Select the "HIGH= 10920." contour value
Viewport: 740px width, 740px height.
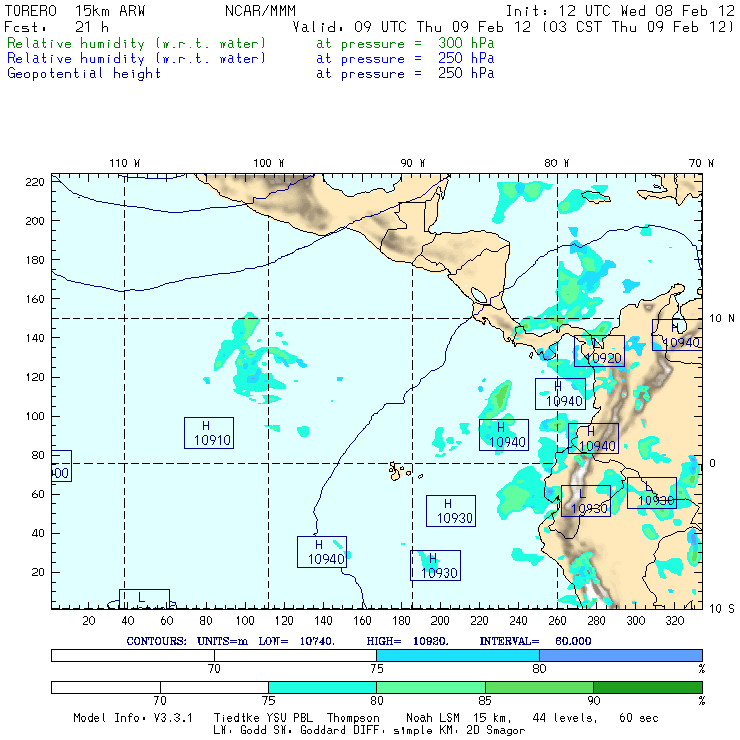[408, 641]
